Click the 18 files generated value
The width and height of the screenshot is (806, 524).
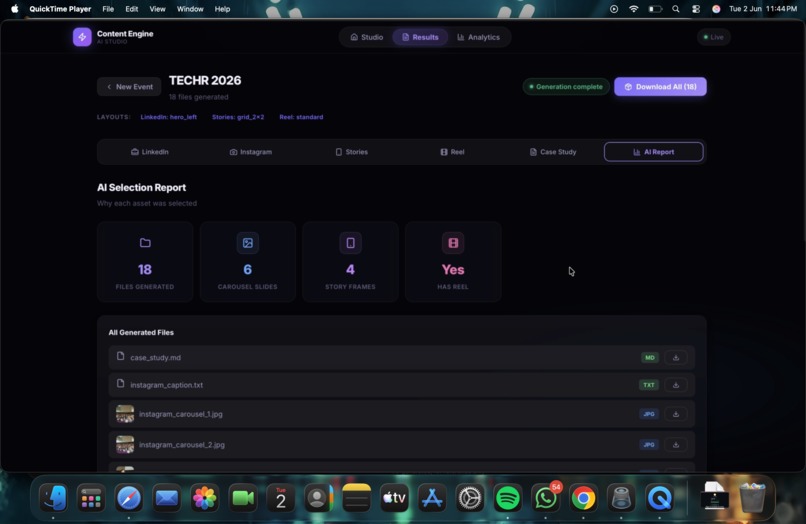[x=145, y=269]
